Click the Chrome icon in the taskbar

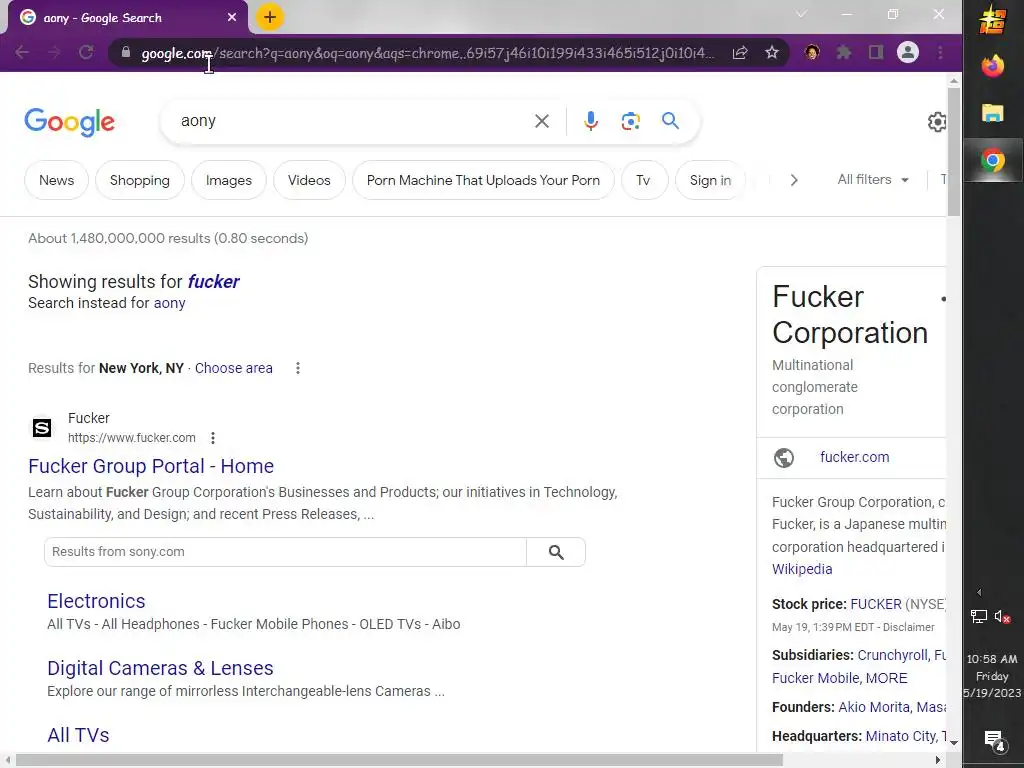coord(993,160)
